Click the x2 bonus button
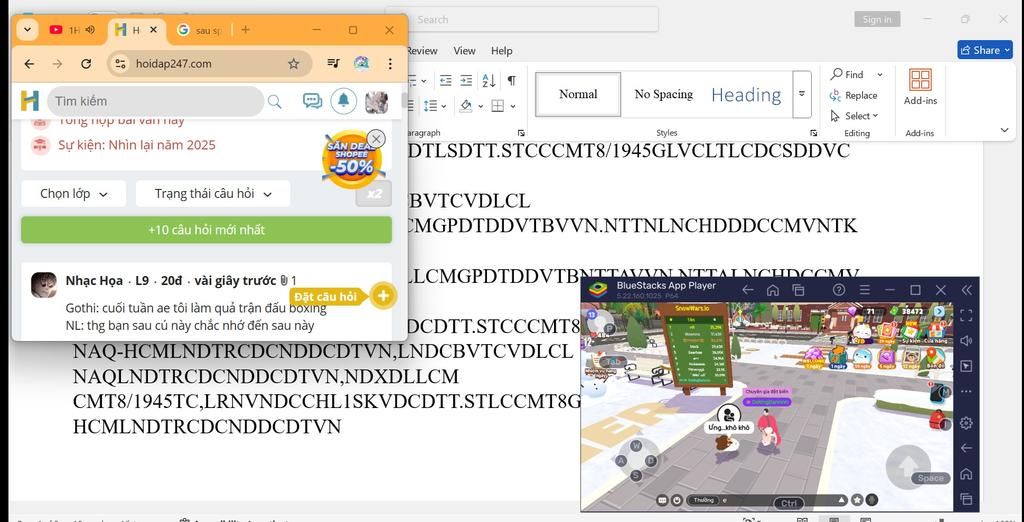1024x522 pixels. [374, 194]
